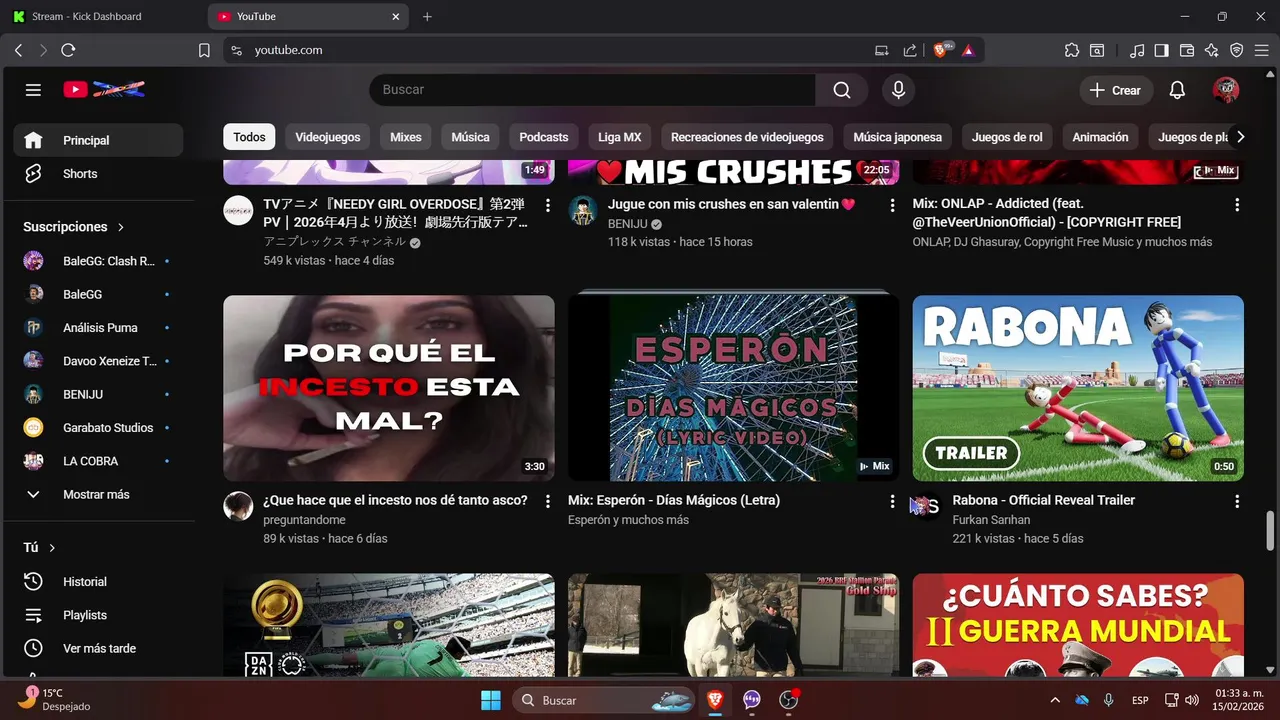Open the account avatar menu
The height and width of the screenshot is (720, 1280).
(1225, 90)
